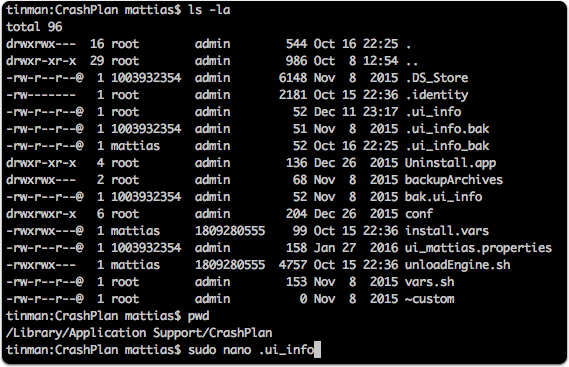The width and height of the screenshot is (569, 367).
Task: Click the 4757 file size of unloadEngine.sh
Action: coord(293,265)
